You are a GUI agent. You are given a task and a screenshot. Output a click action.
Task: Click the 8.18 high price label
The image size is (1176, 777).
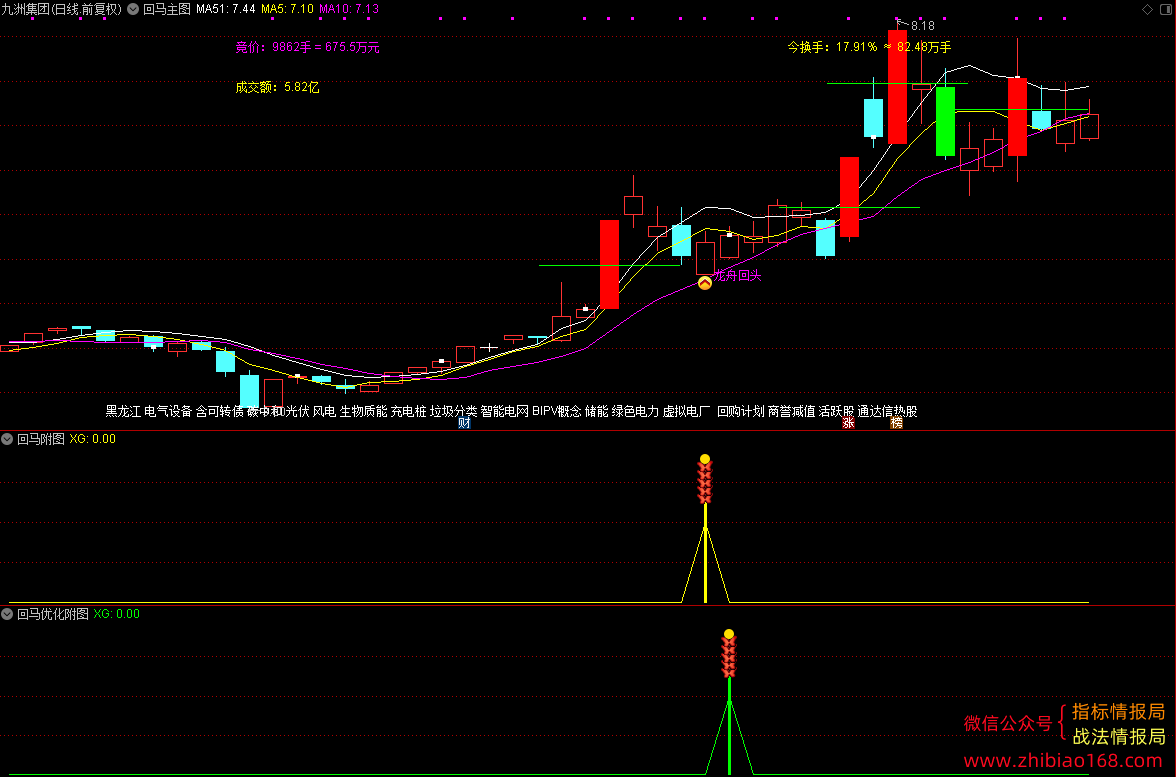pyautogui.click(x=922, y=26)
